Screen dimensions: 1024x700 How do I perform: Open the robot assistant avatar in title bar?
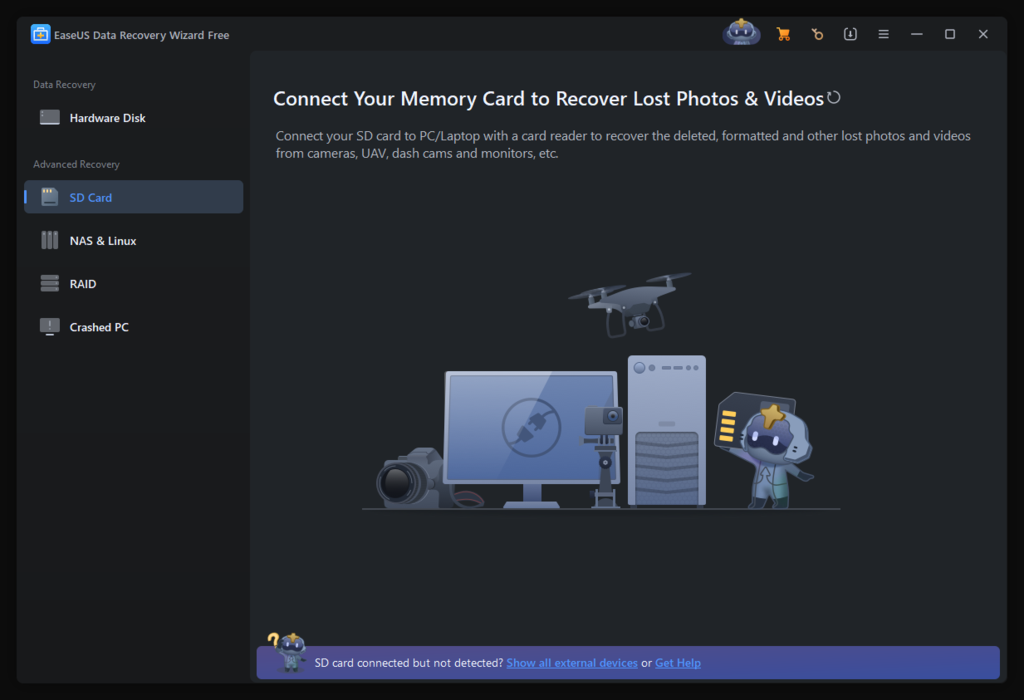click(741, 33)
